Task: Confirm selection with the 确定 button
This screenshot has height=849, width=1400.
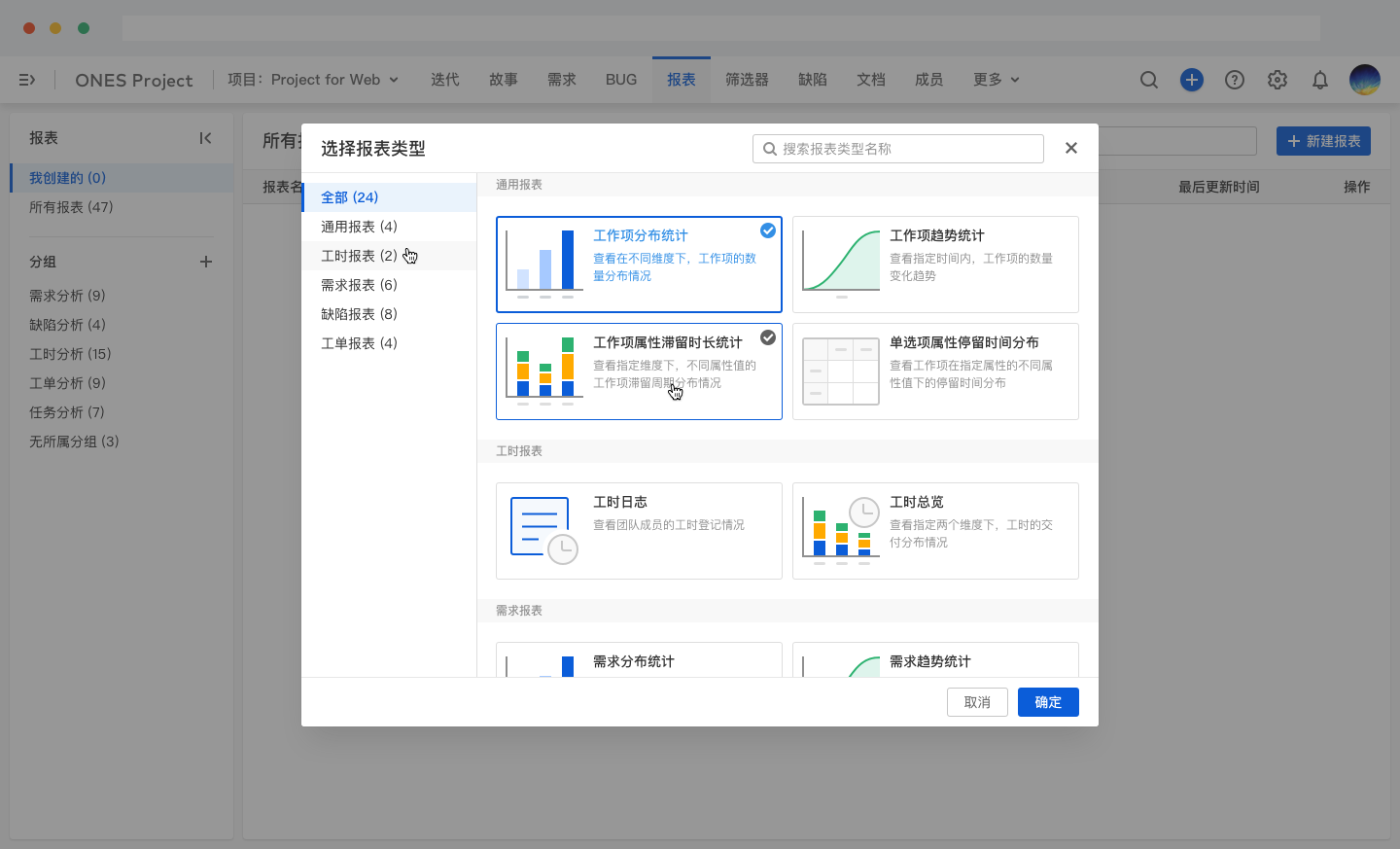Action: coord(1048,701)
